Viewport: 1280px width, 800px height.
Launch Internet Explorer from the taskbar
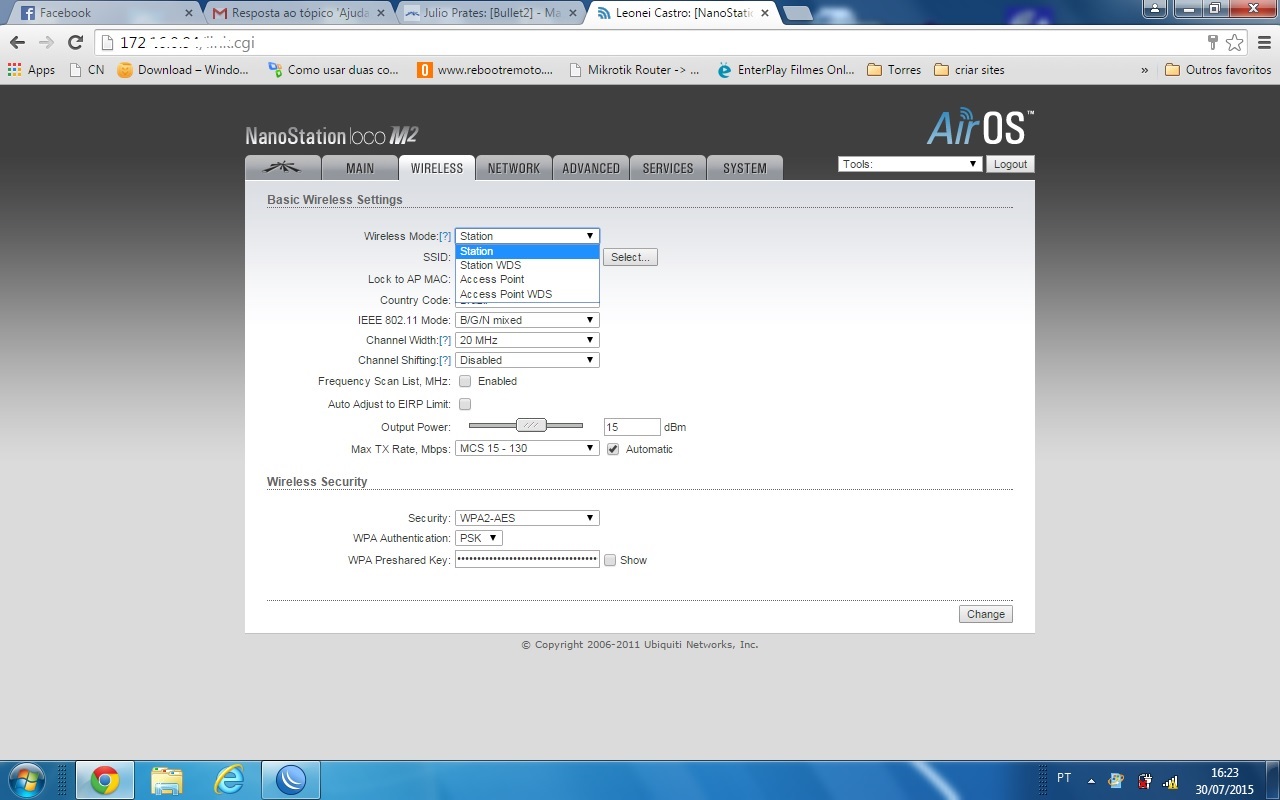point(229,780)
